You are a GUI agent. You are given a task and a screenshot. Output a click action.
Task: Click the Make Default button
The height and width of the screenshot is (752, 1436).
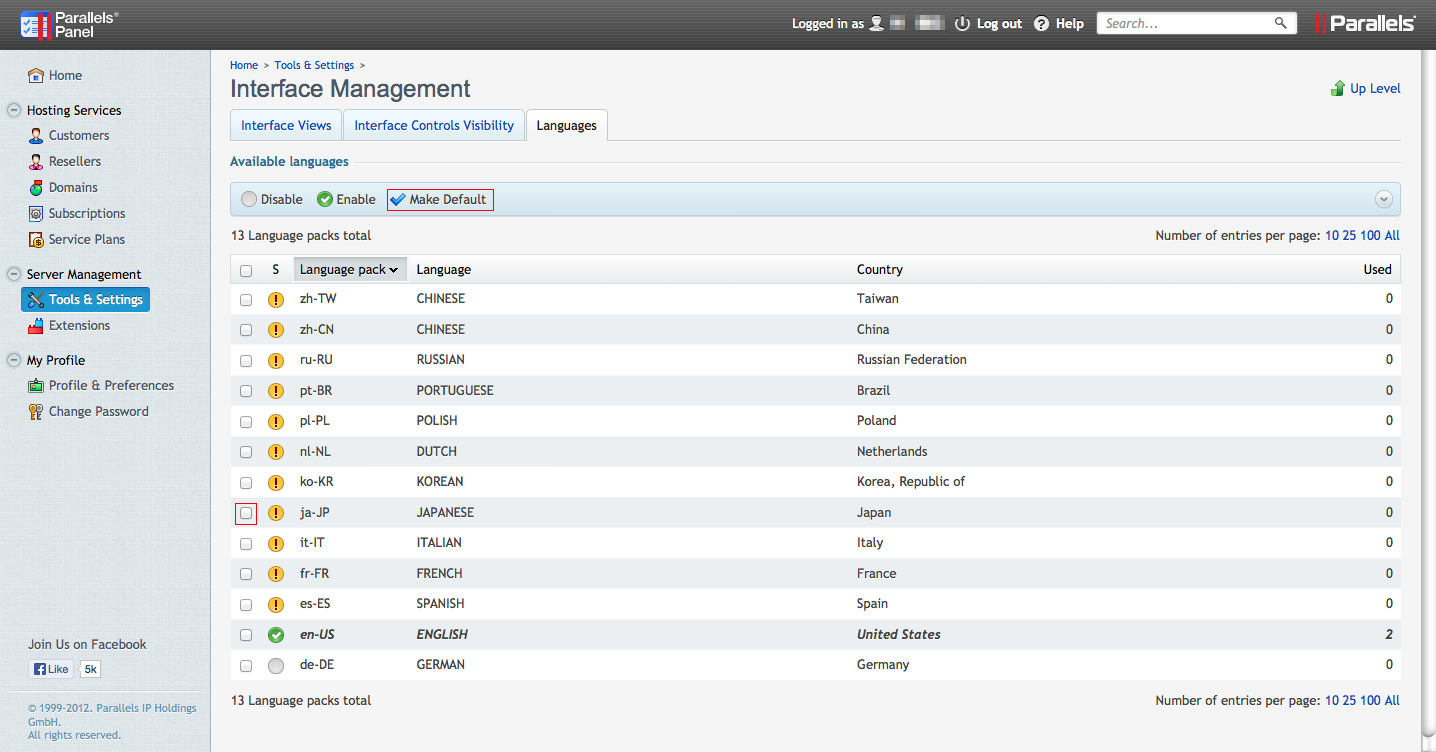[x=439, y=199]
